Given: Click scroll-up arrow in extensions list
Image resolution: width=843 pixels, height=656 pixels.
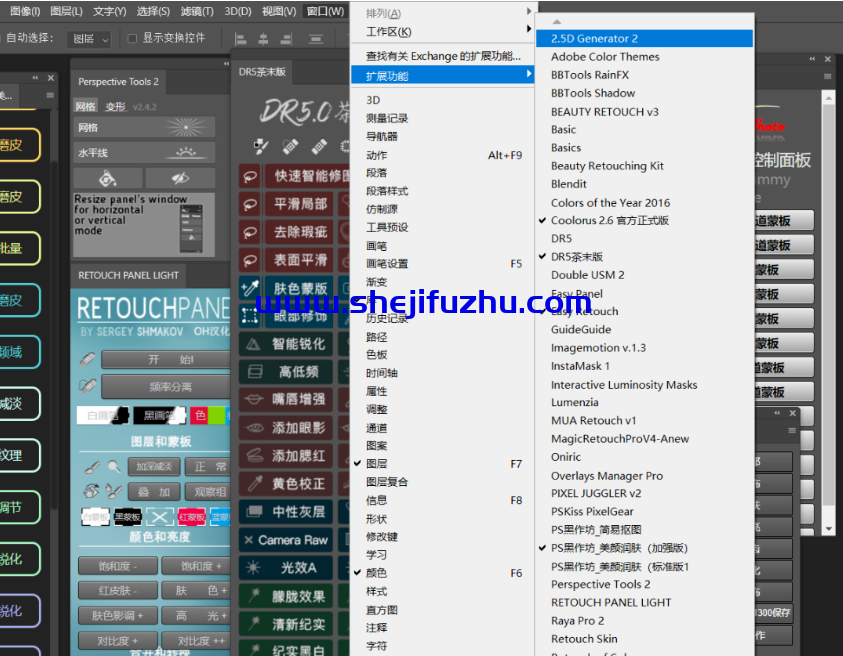Looking at the screenshot, I should tap(557, 22).
